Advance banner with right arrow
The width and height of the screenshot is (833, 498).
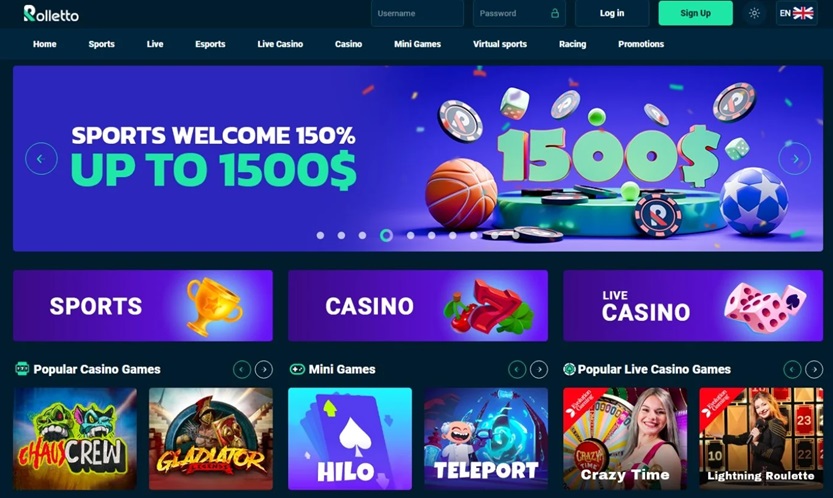795,158
